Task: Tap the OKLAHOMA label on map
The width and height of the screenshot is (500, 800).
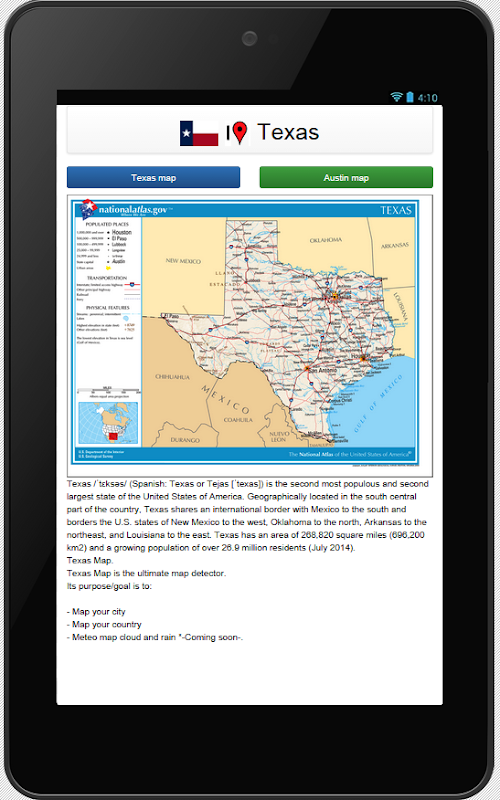Action: point(326,240)
